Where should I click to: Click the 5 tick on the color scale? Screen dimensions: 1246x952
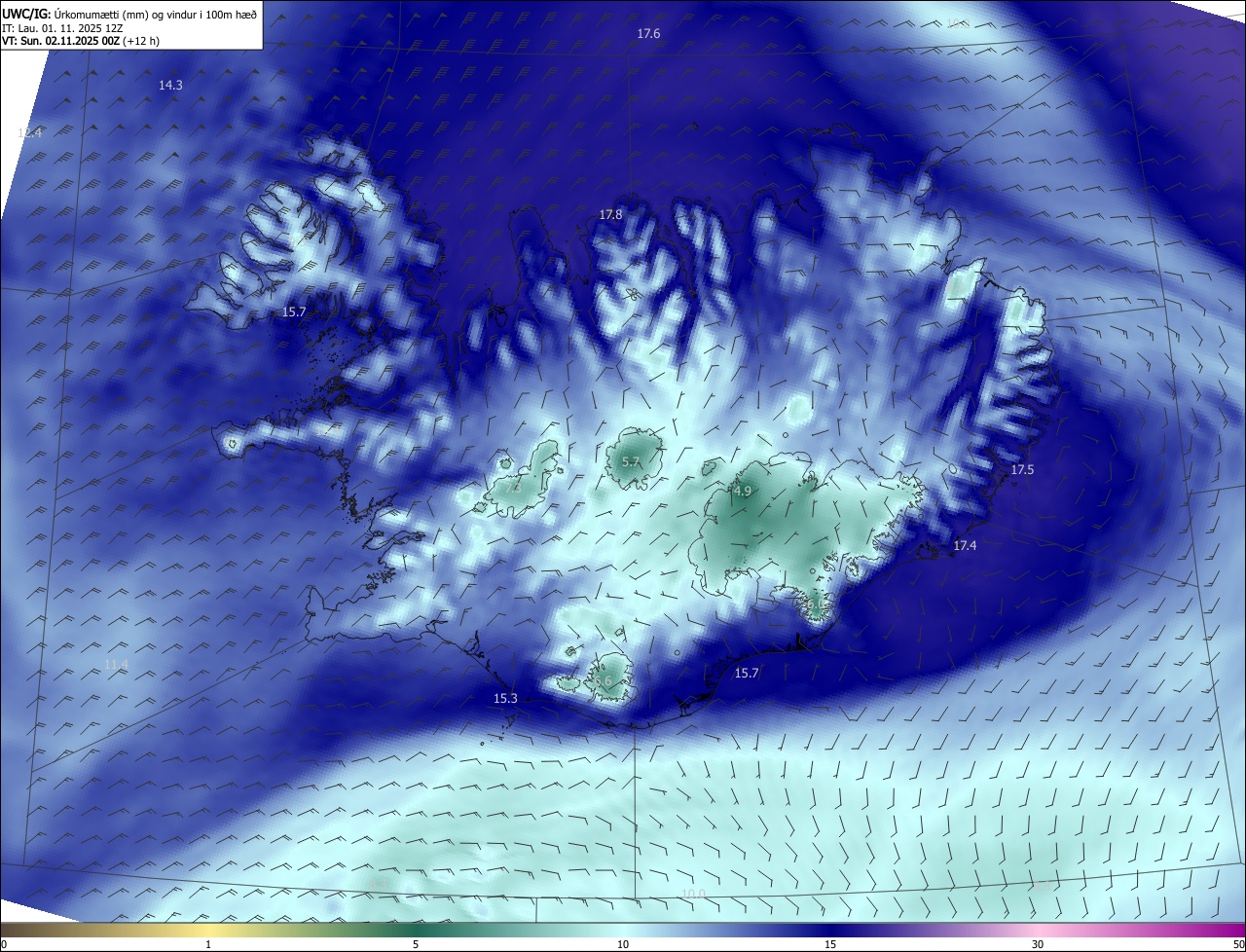(416, 945)
